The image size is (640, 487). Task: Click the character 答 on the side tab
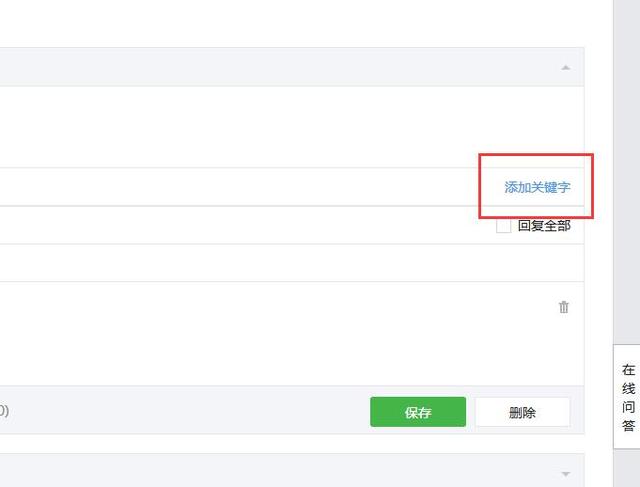[x=629, y=425]
